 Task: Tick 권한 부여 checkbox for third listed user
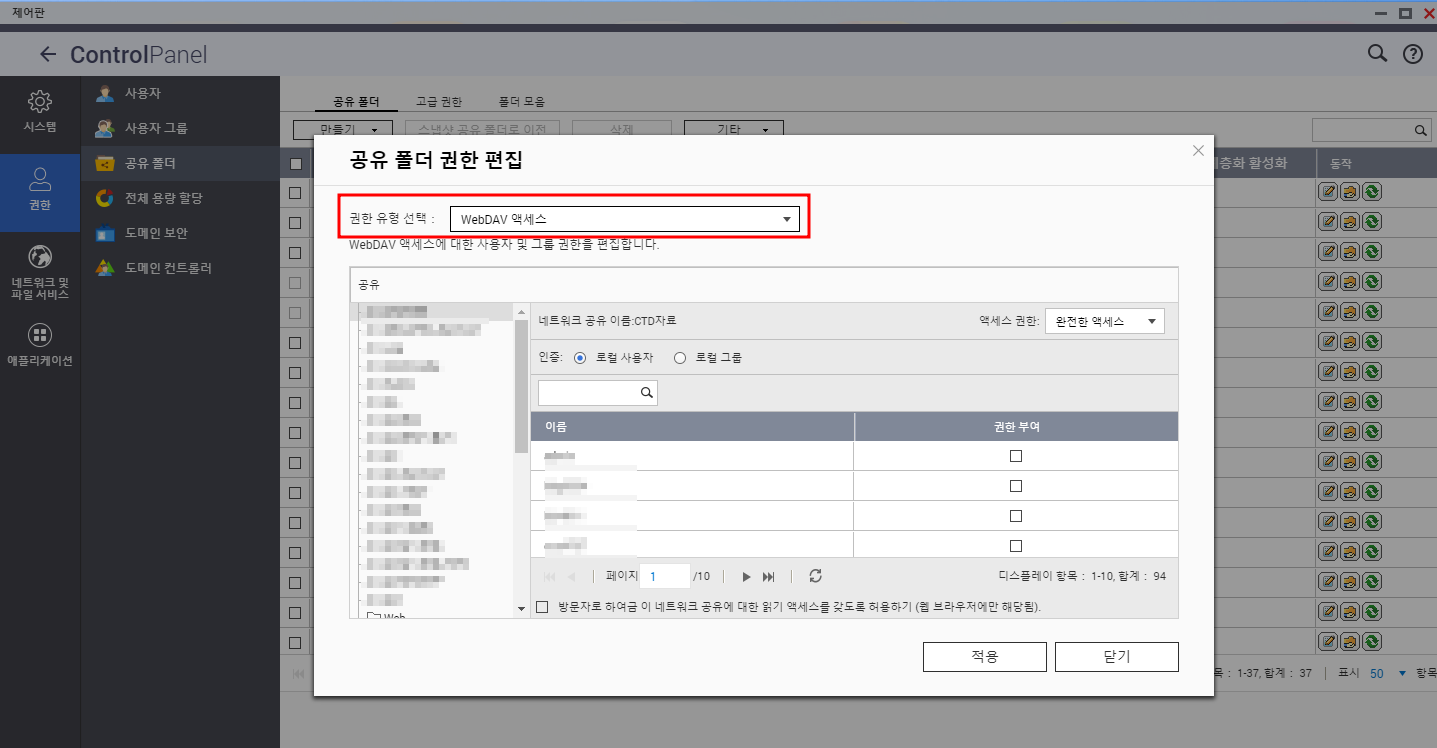pyautogui.click(x=1016, y=516)
